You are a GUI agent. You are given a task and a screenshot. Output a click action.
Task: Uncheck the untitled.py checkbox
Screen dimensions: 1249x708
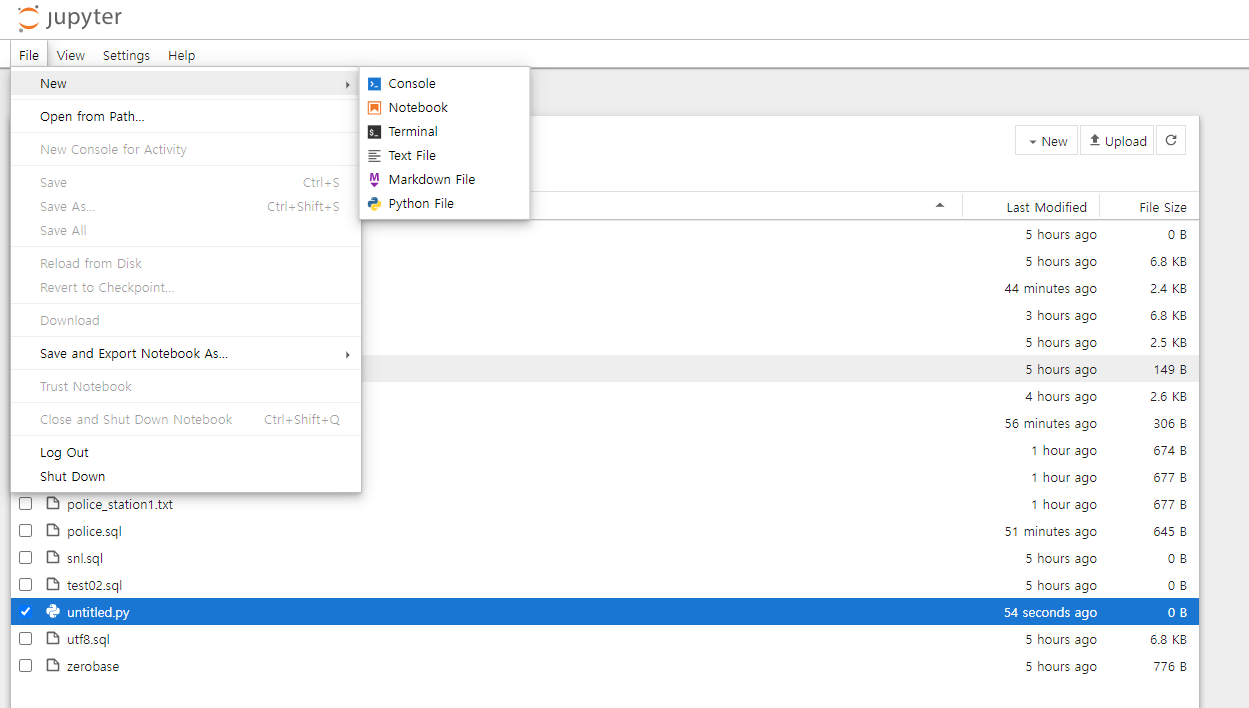26,612
